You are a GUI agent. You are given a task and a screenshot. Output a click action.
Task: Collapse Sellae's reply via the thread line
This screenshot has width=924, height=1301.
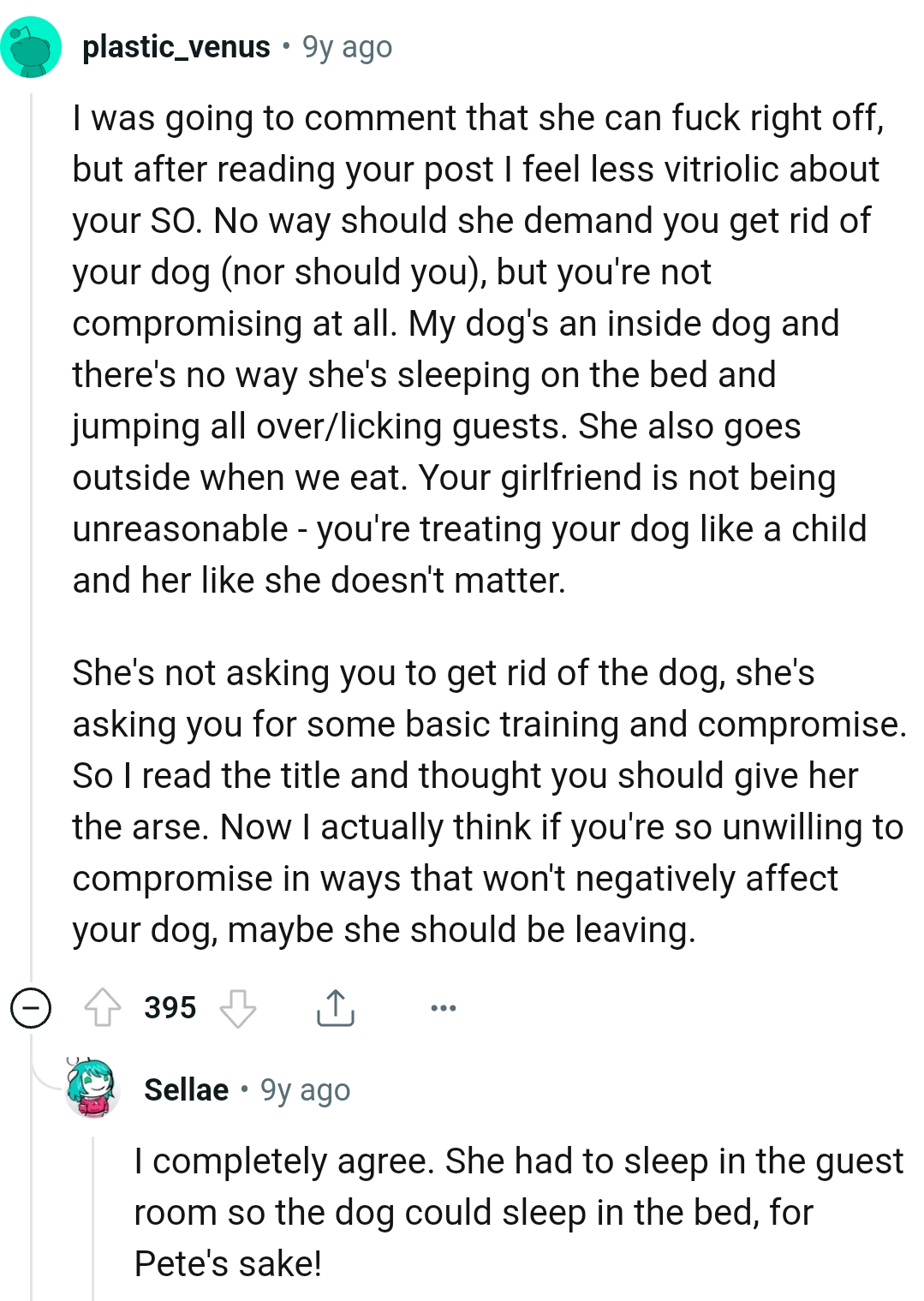pyautogui.click(x=94, y=1216)
